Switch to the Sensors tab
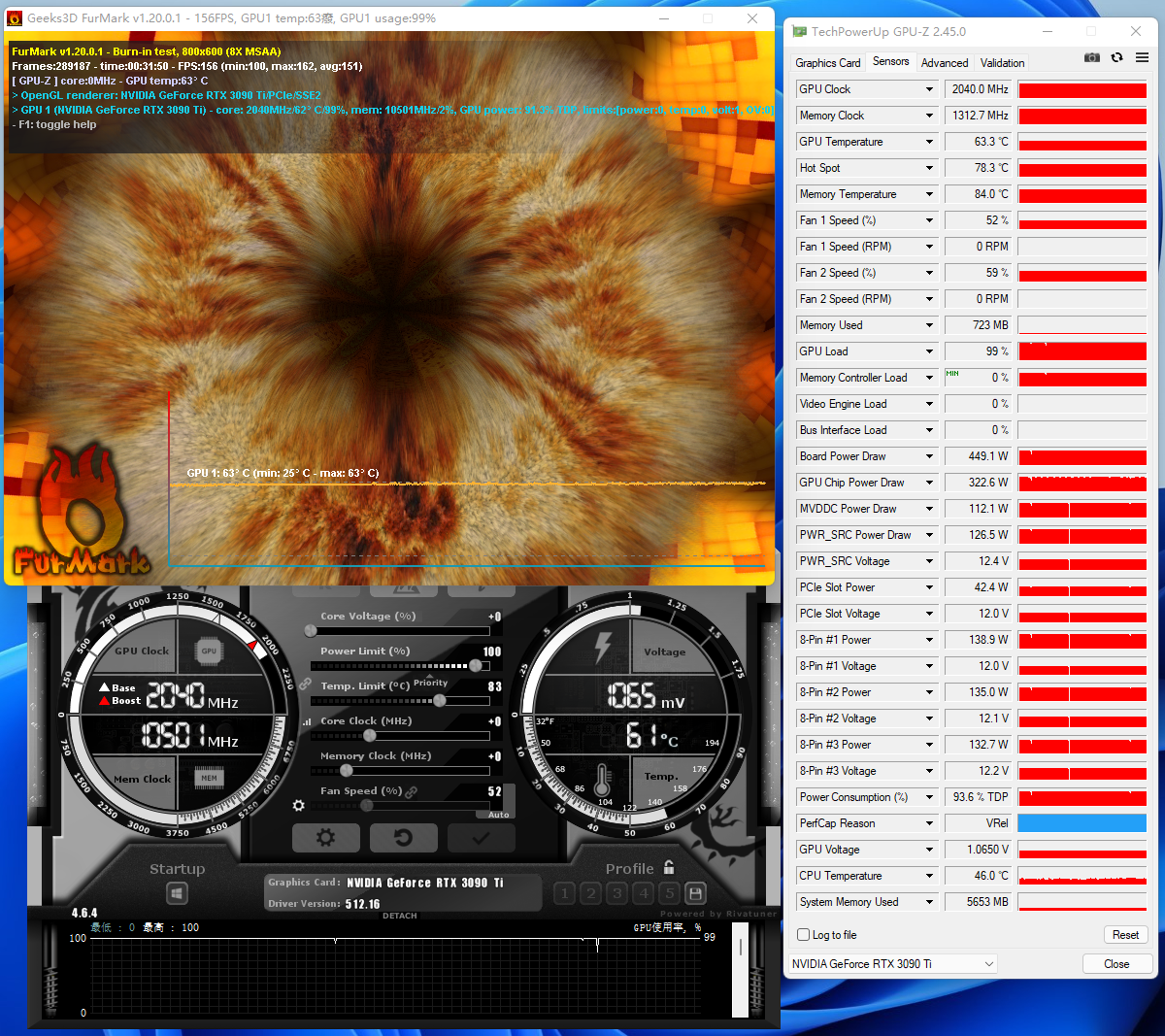The image size is (1165, 1036). point(890,61)
